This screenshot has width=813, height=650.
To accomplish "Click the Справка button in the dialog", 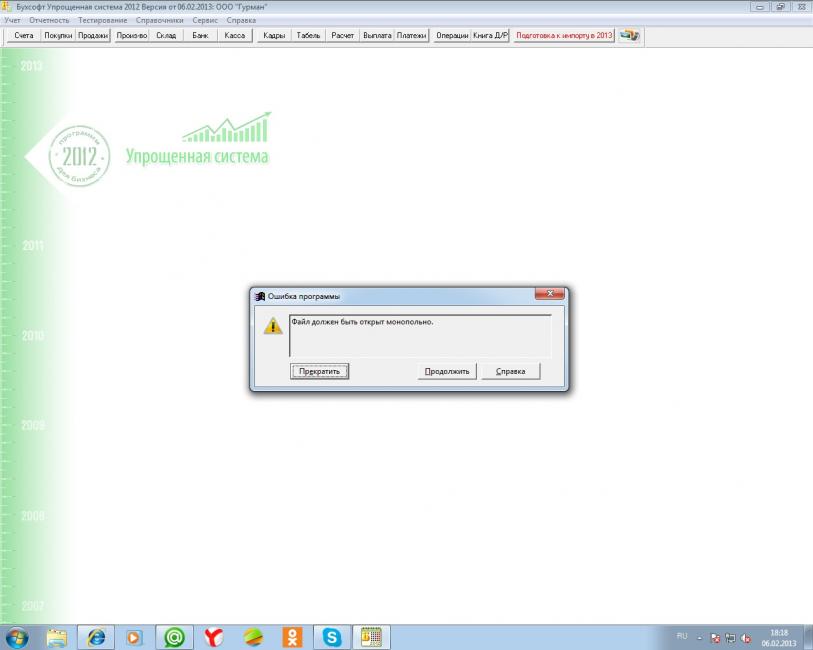I will (x=510, y=371).
